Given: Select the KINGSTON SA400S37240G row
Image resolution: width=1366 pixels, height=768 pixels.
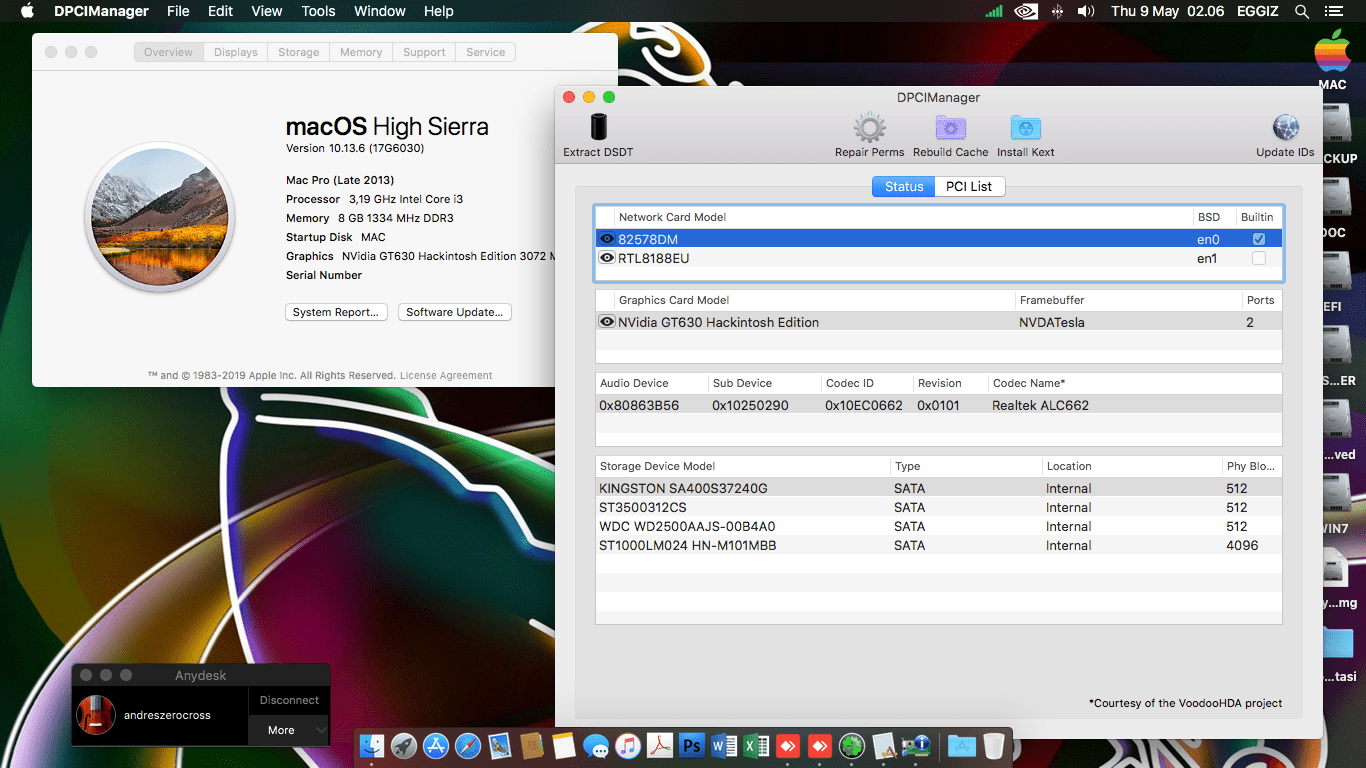Looking at the screenshot, I should pyautogui.click(x=938, y=489).
